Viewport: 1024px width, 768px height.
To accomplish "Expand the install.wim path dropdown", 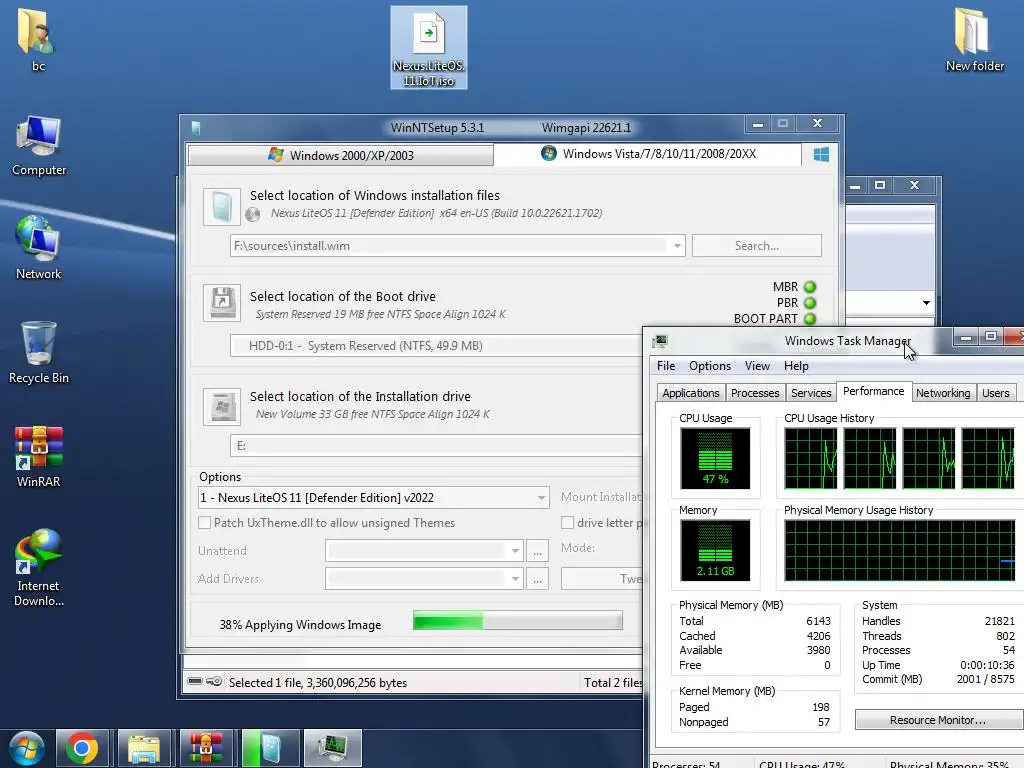I will [x=677, y=246].
